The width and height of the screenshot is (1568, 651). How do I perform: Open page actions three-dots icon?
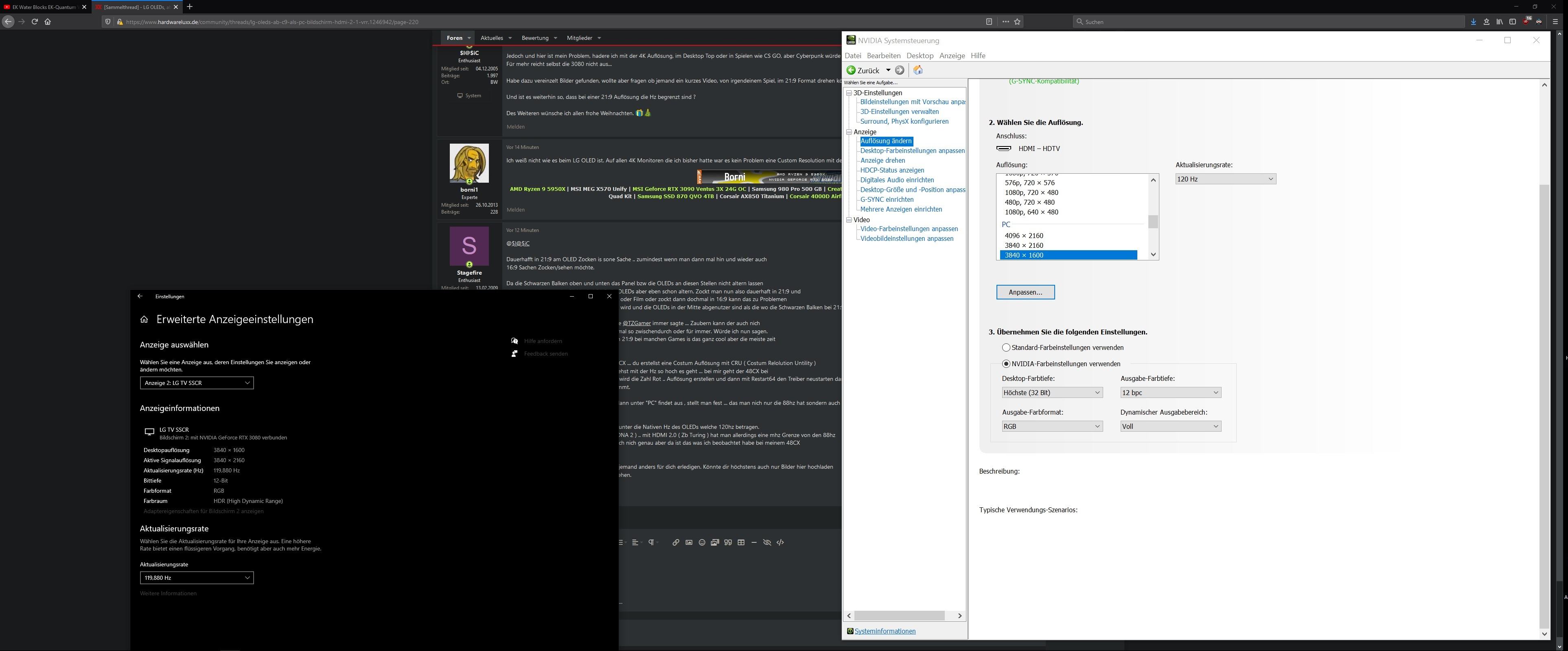pyautogui.click(x=1005, y=21)
